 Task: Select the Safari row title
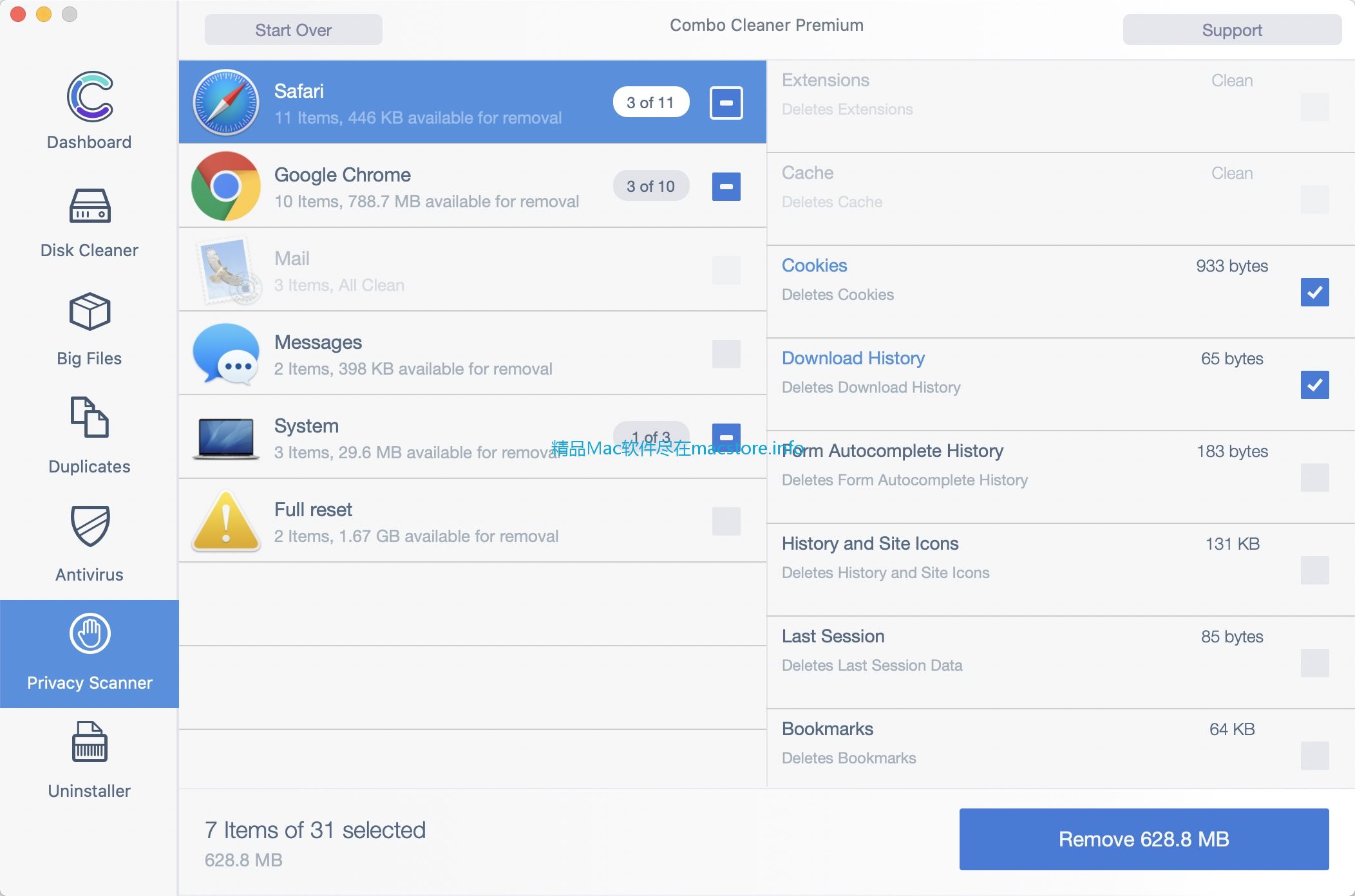299,91
